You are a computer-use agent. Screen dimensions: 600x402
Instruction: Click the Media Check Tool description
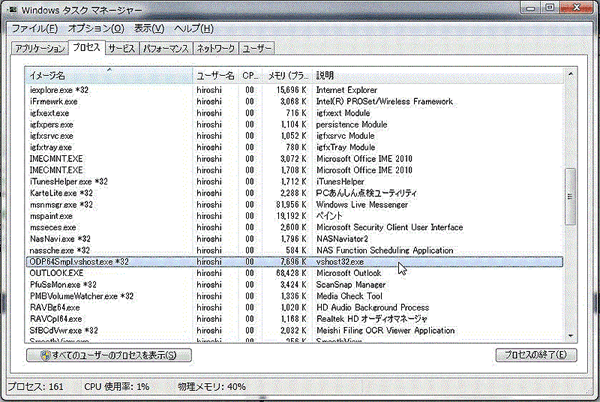[349, 296]
